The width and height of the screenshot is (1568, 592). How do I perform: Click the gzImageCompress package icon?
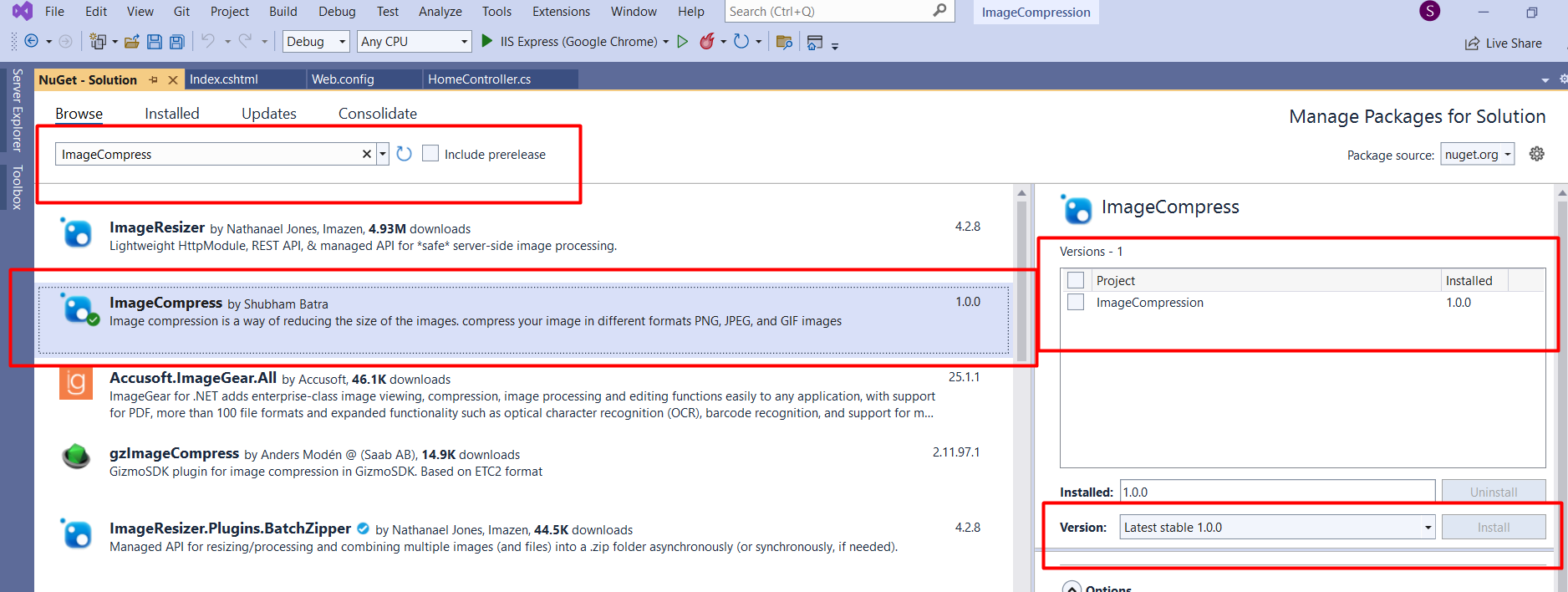coord(76,457)
